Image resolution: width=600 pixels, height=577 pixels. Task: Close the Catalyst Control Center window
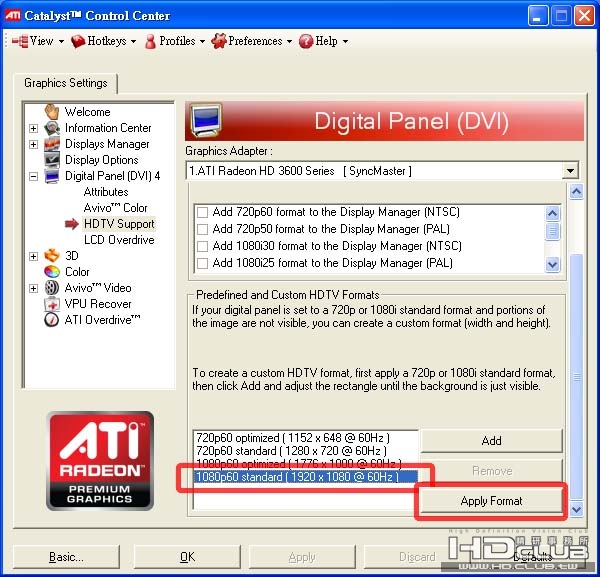coord(584,15)
